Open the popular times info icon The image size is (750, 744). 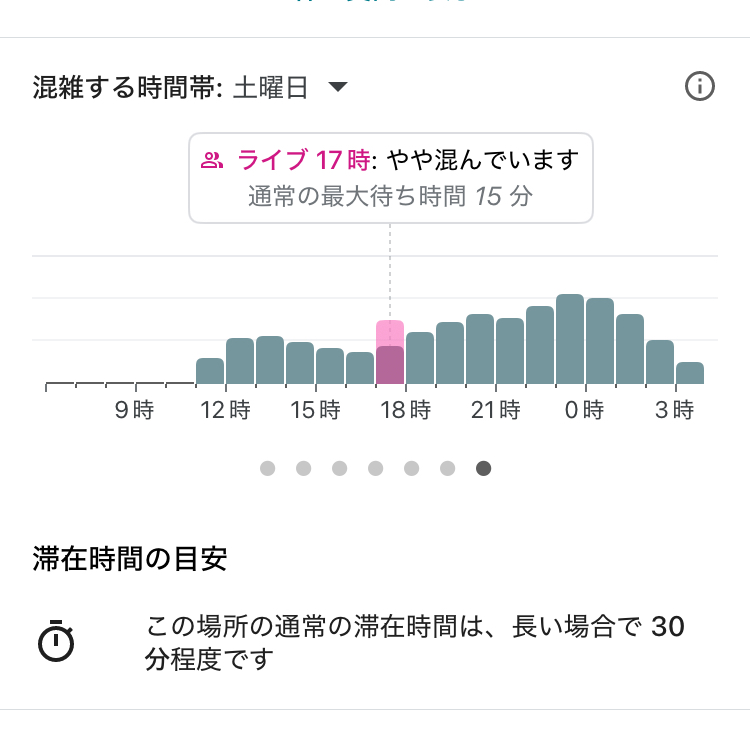(699, 87)
